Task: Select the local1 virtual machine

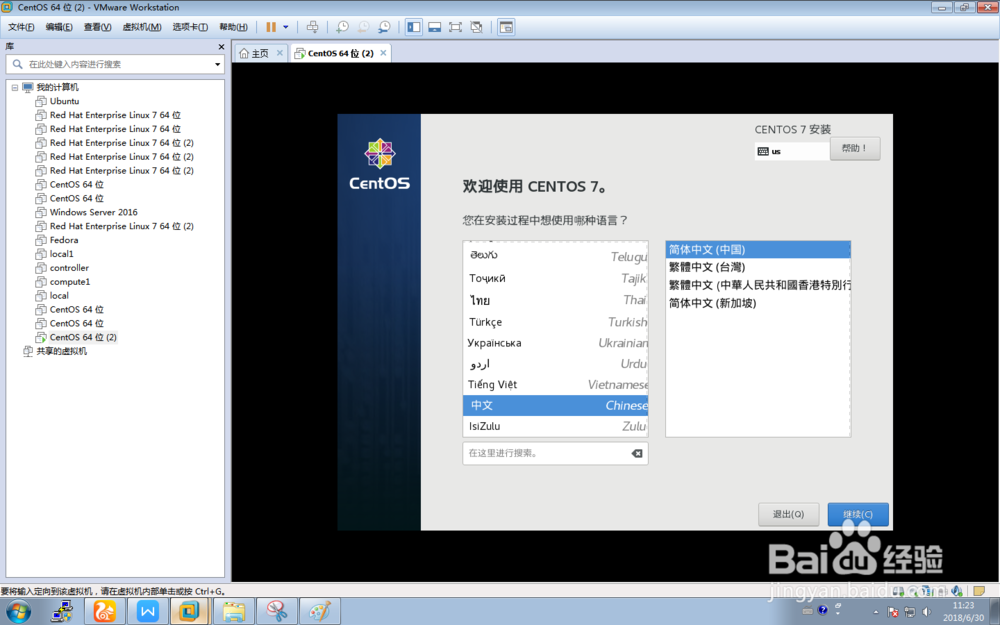Action: (x=61, y=254)
